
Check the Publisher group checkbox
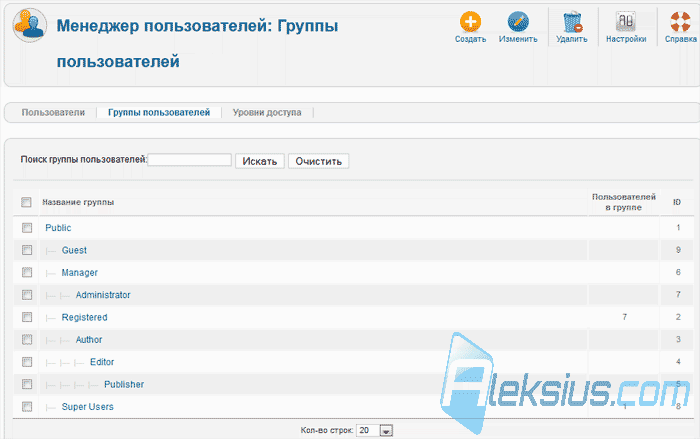point(27,384)
